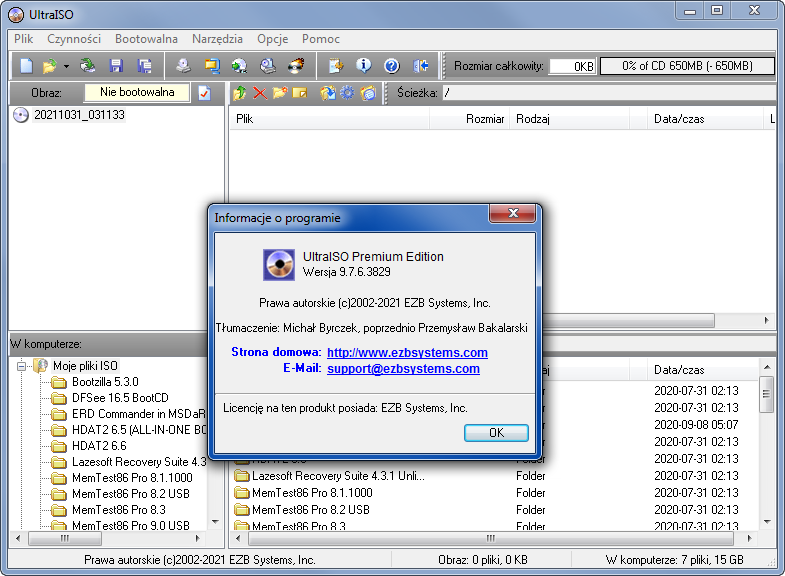Click the red X Delete icon
Viewport: 785px width, 576px height.
click(260, 93)
